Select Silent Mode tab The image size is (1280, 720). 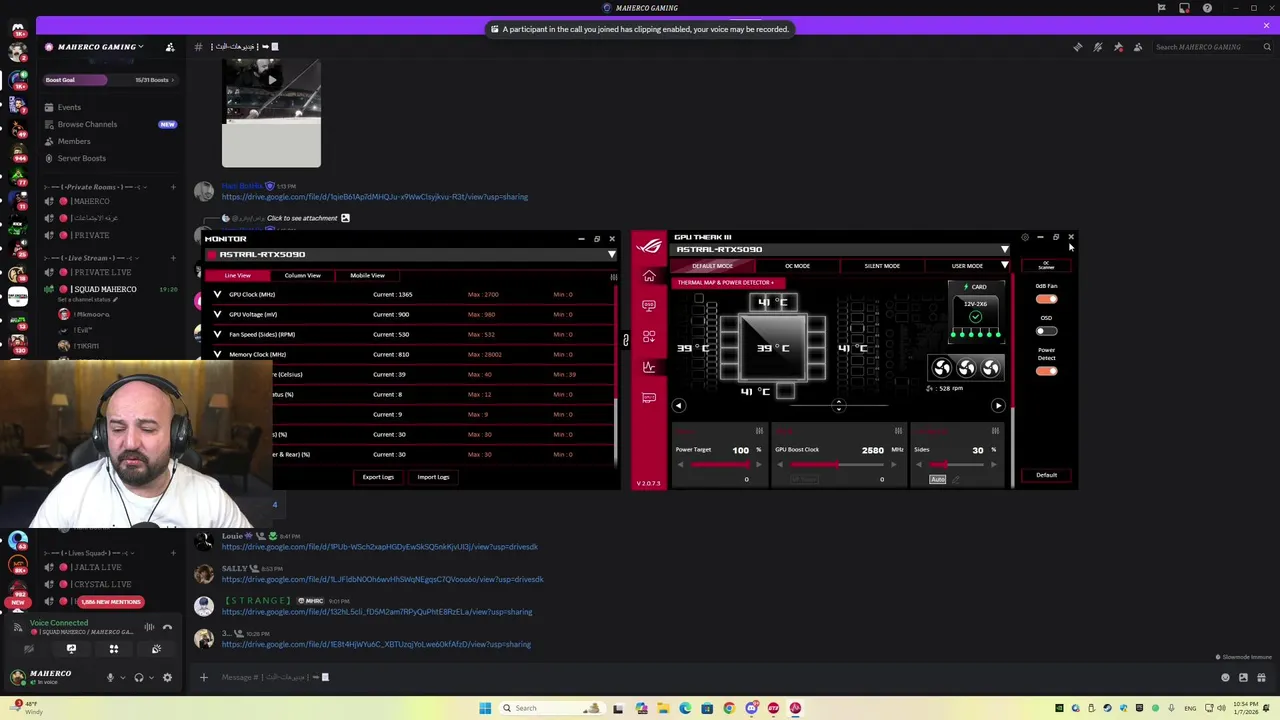[882, 266]
